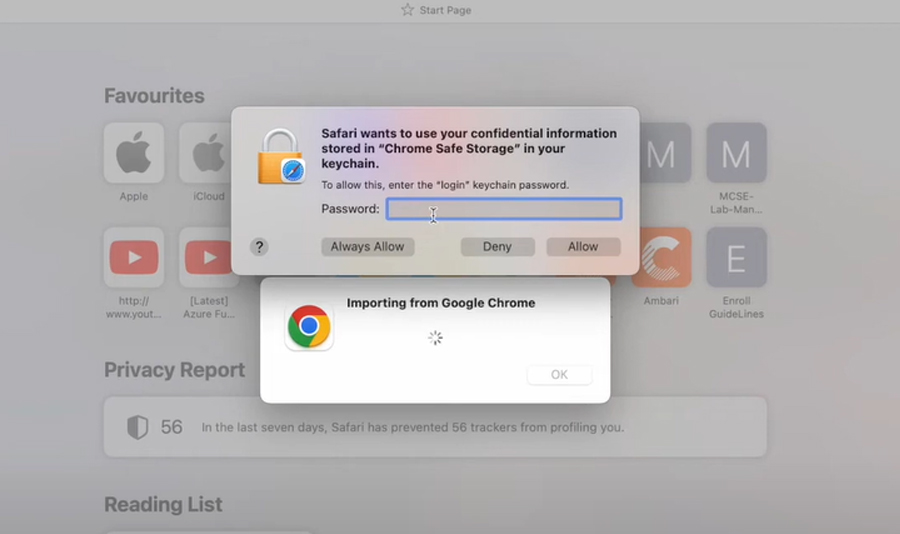Click the import progress spinner
The height and width of the screenshot is (534, 900).
point(435,338)
